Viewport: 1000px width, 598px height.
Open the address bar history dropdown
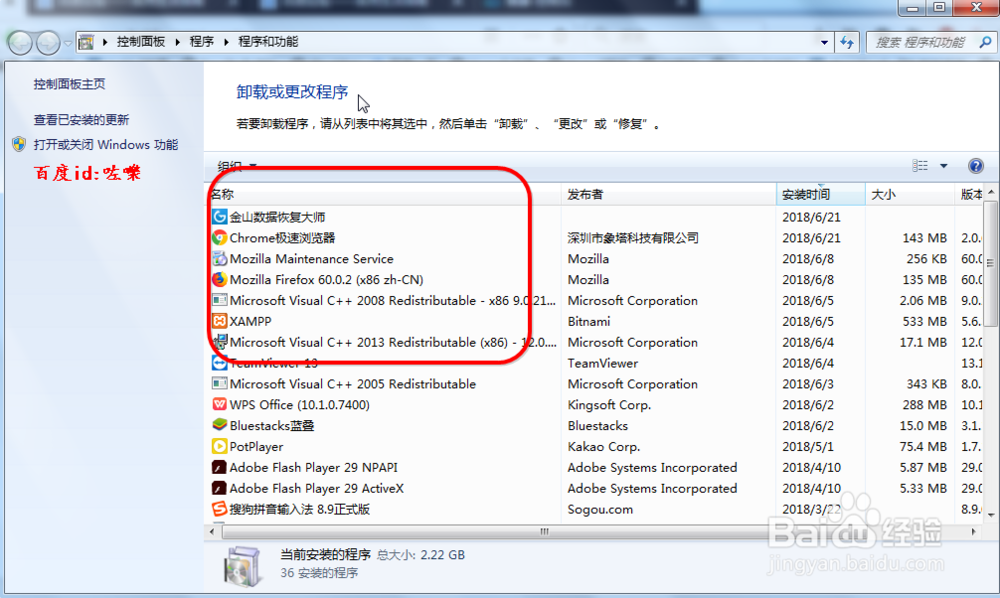pos(824,42)
